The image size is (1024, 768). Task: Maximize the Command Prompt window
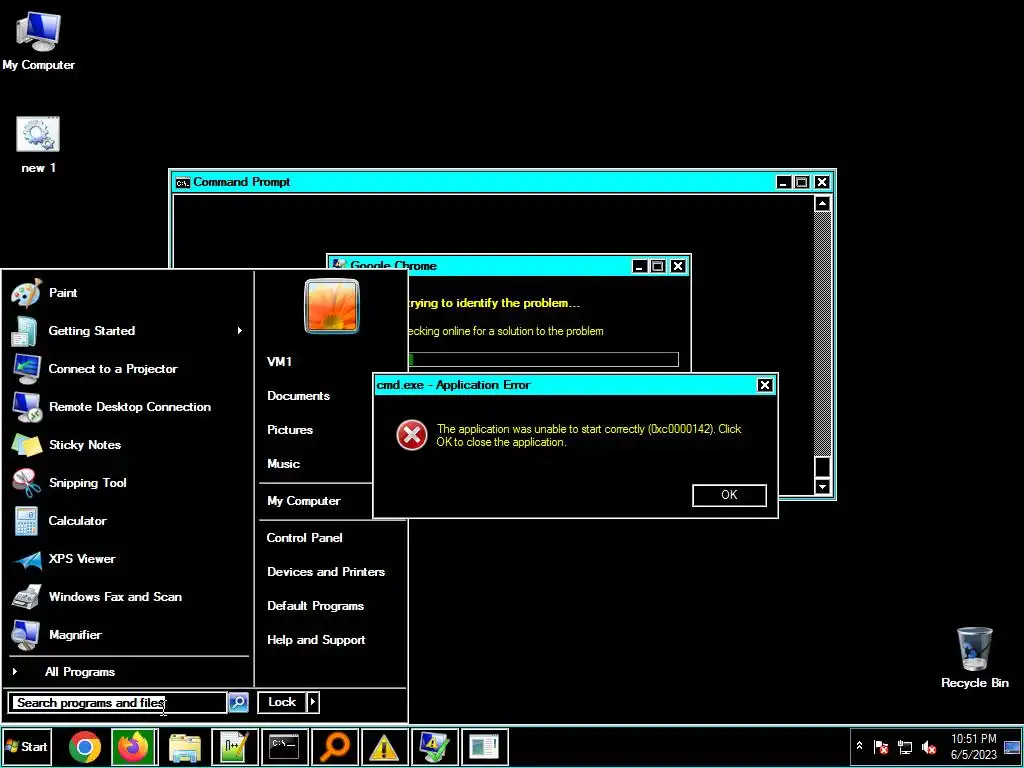(x=801, y=182)
